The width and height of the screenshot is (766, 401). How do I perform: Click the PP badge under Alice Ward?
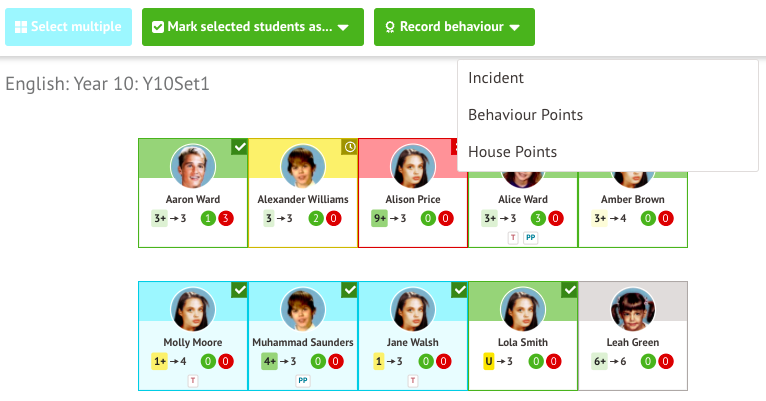(531, 237)
